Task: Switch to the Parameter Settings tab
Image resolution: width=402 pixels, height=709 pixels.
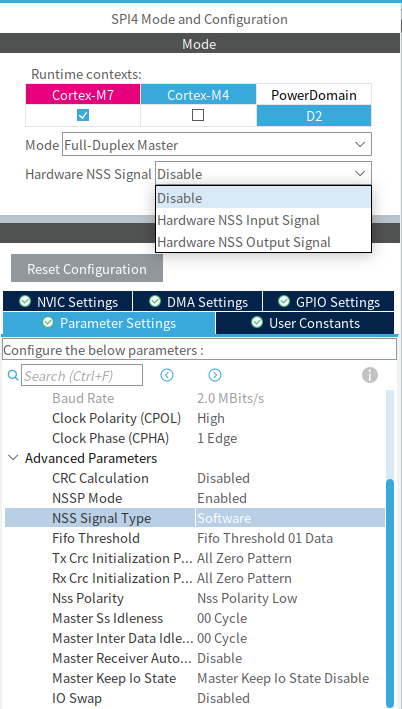Action: click(x=109, y=323)
